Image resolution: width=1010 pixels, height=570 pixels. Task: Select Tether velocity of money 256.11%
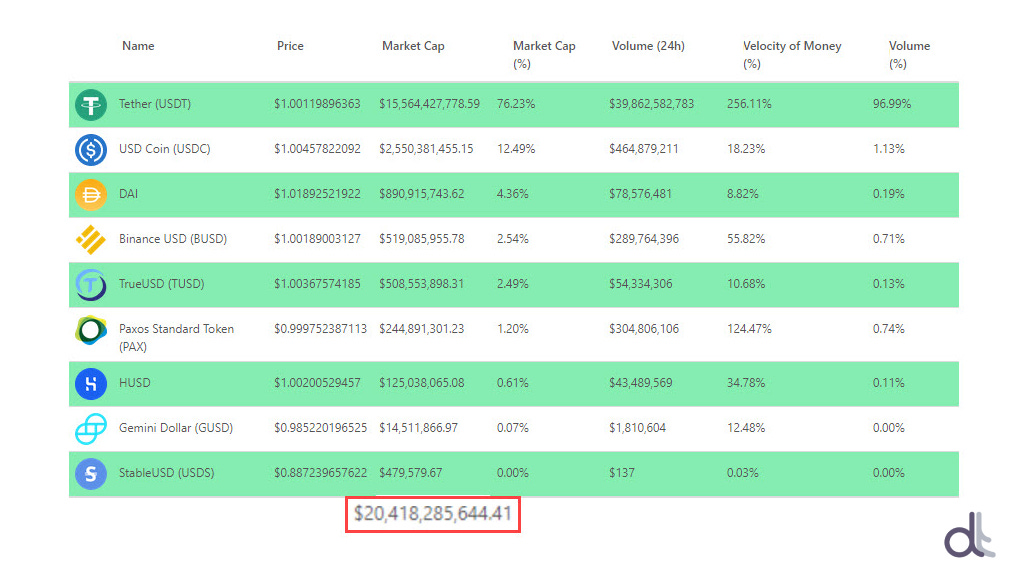coord(748,104)
